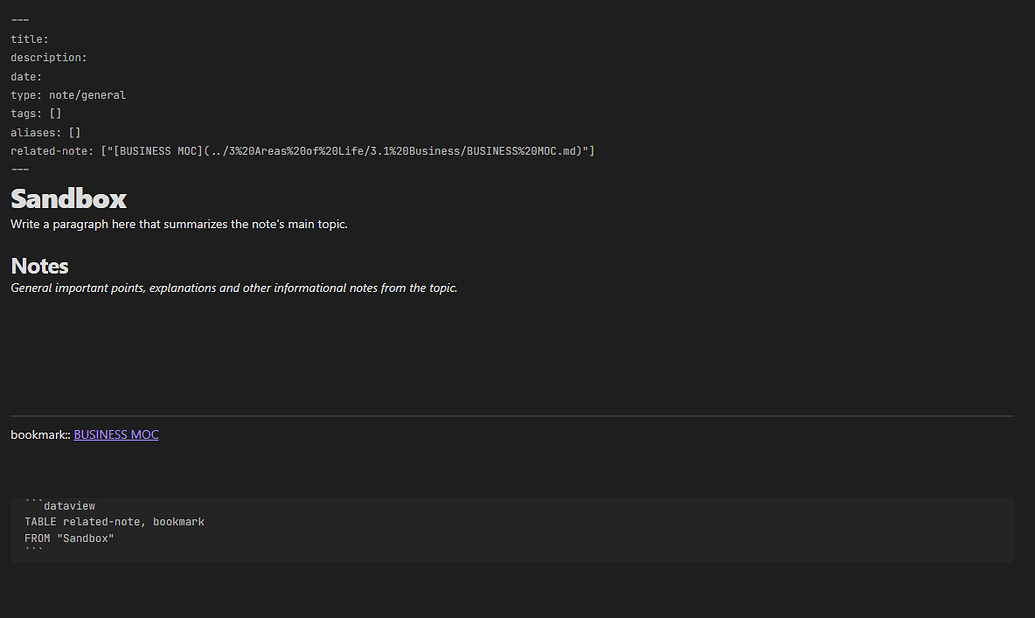Viewport: 1035px width, 618px height.
Task: Click the bookmark inline field label
Action: click(38, 434)
